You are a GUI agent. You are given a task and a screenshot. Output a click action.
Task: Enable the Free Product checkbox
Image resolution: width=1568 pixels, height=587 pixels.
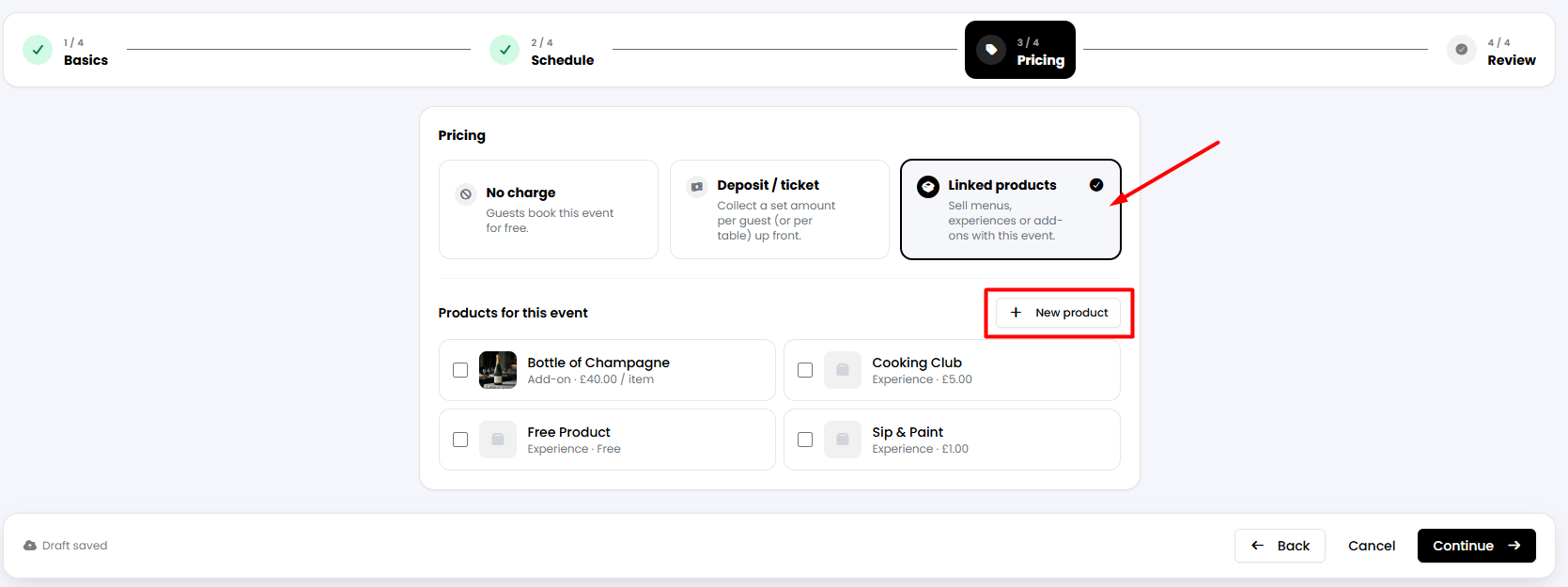[460, 440]
